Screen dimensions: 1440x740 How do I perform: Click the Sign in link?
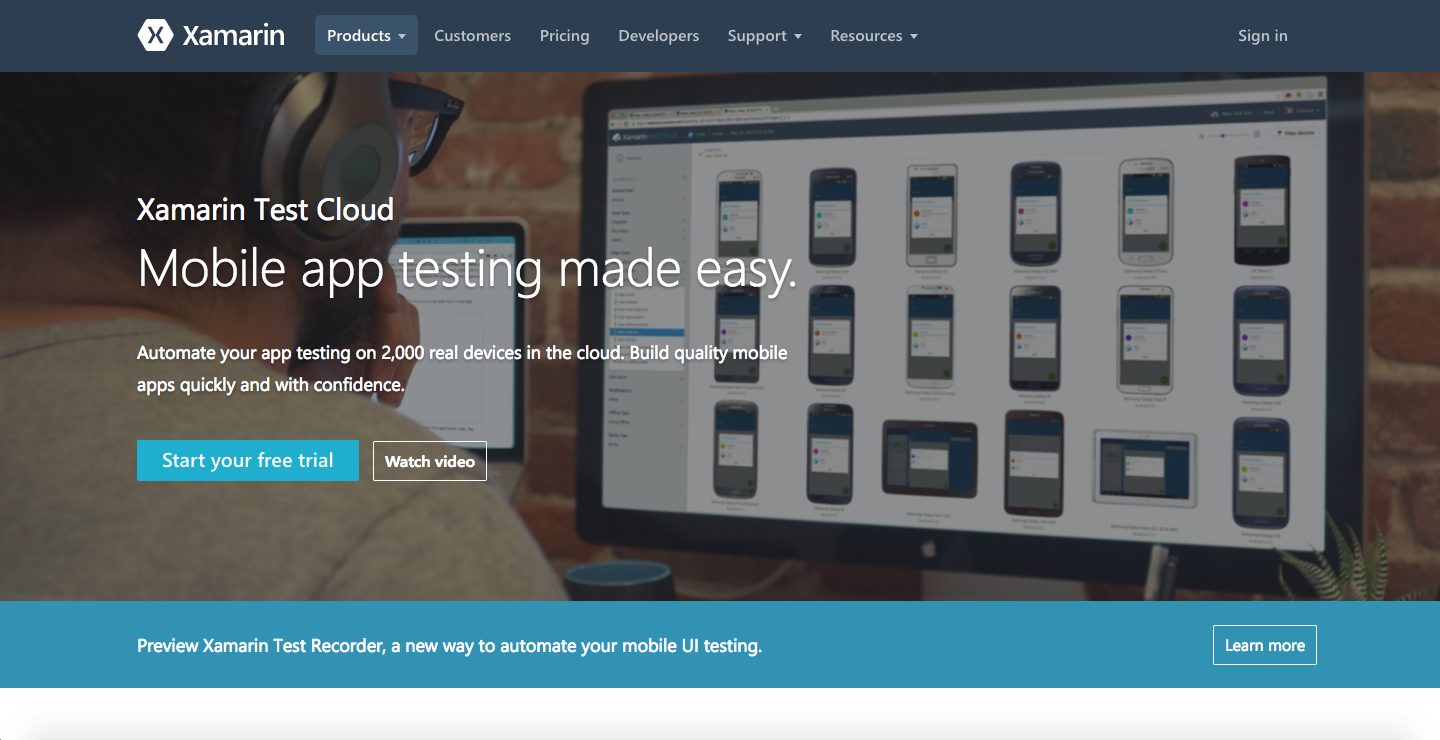1262,36
